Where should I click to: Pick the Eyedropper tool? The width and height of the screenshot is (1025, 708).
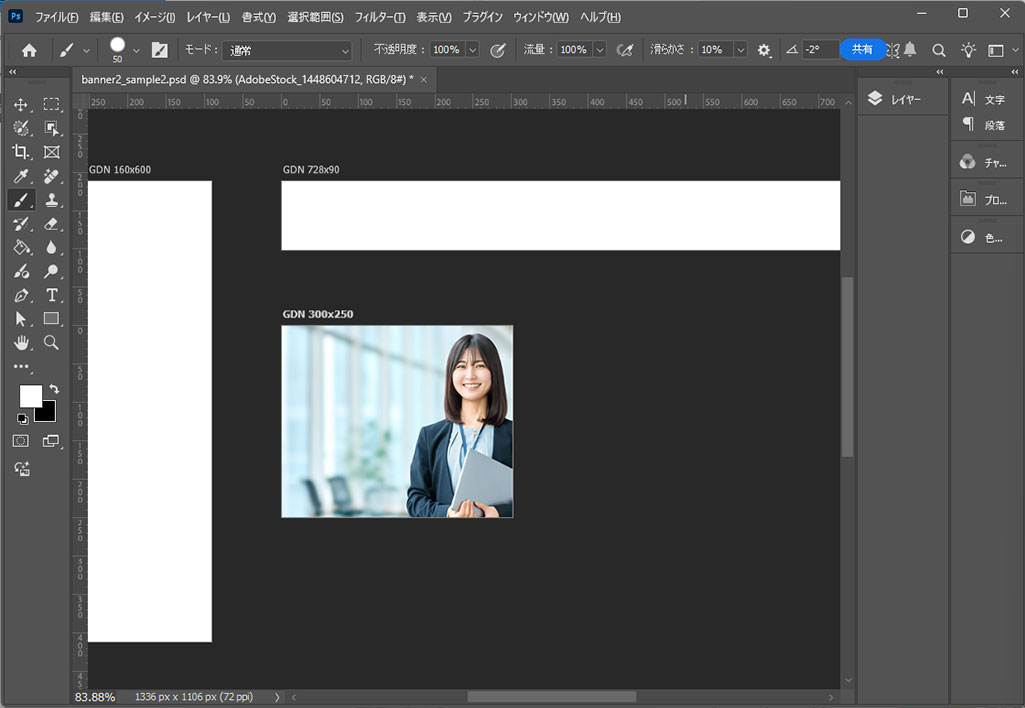tap(21, 176)
